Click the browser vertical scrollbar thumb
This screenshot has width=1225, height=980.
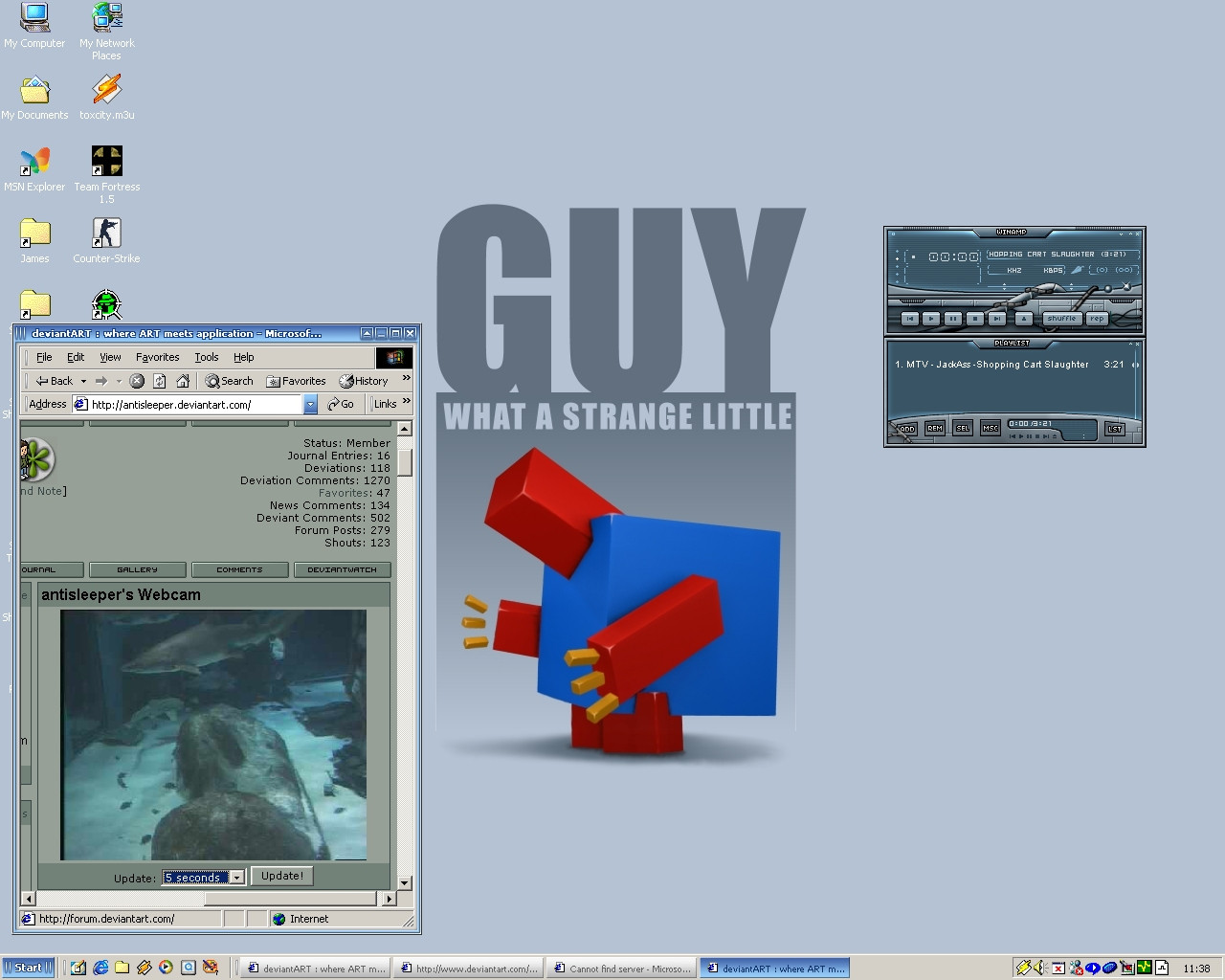[405, 463]
